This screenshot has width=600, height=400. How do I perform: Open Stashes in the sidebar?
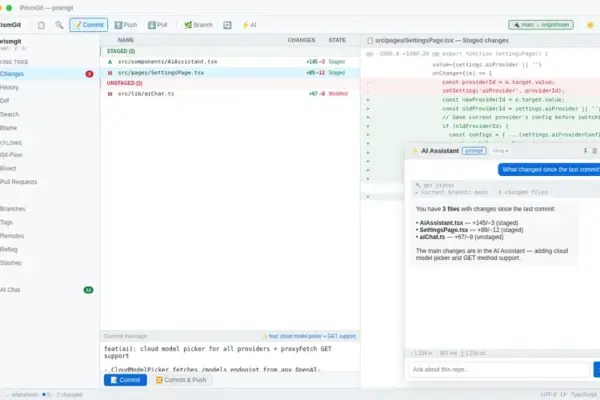click(x=48, y=263)
